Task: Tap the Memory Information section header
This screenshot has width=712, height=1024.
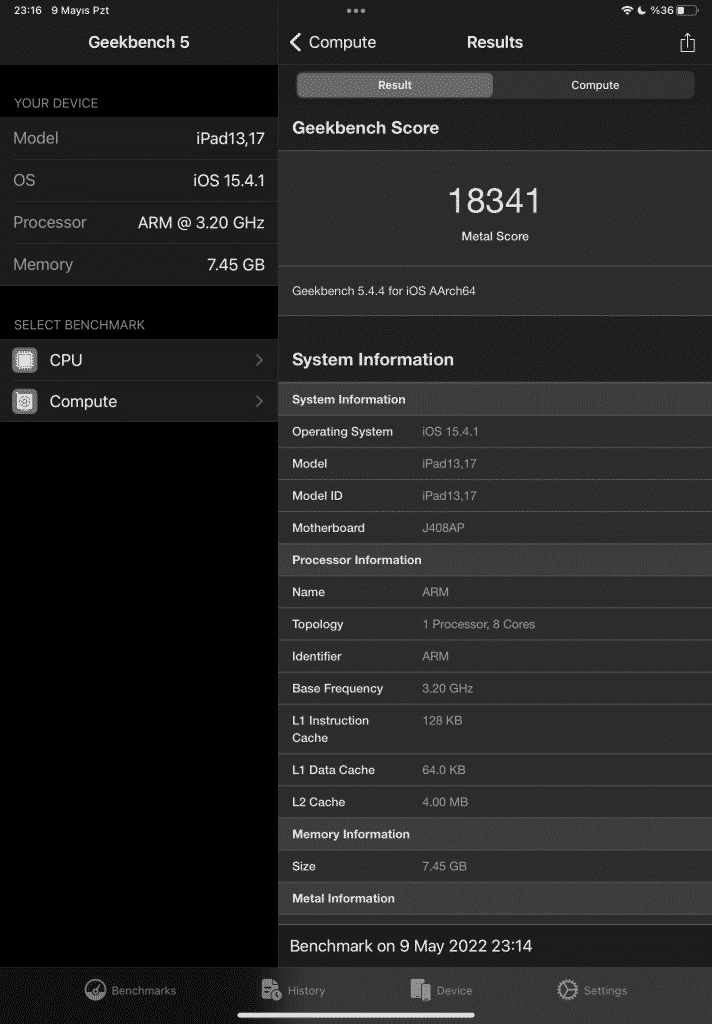Action: pos(495,834)
